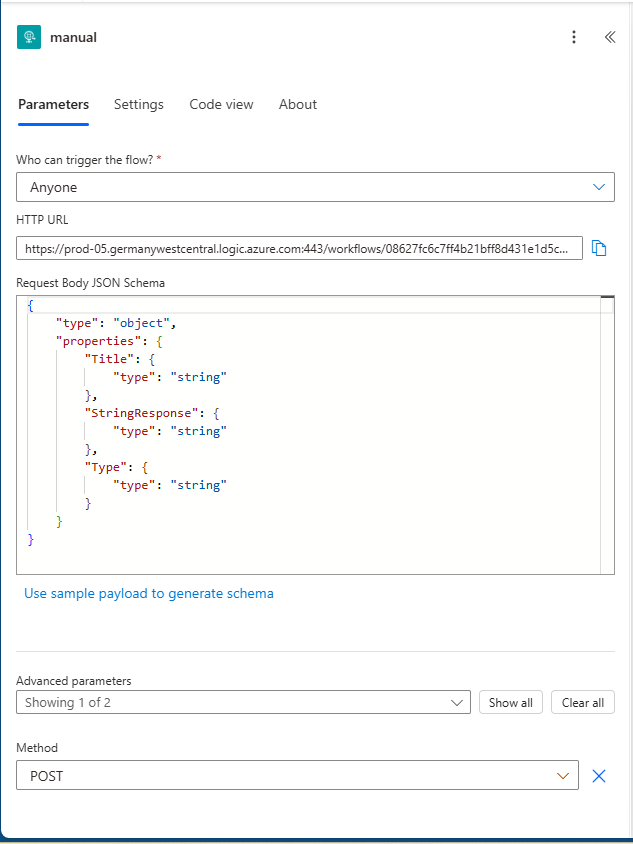
Task: Copy the HTTP URL with copy icon
Action: (599, 248)
